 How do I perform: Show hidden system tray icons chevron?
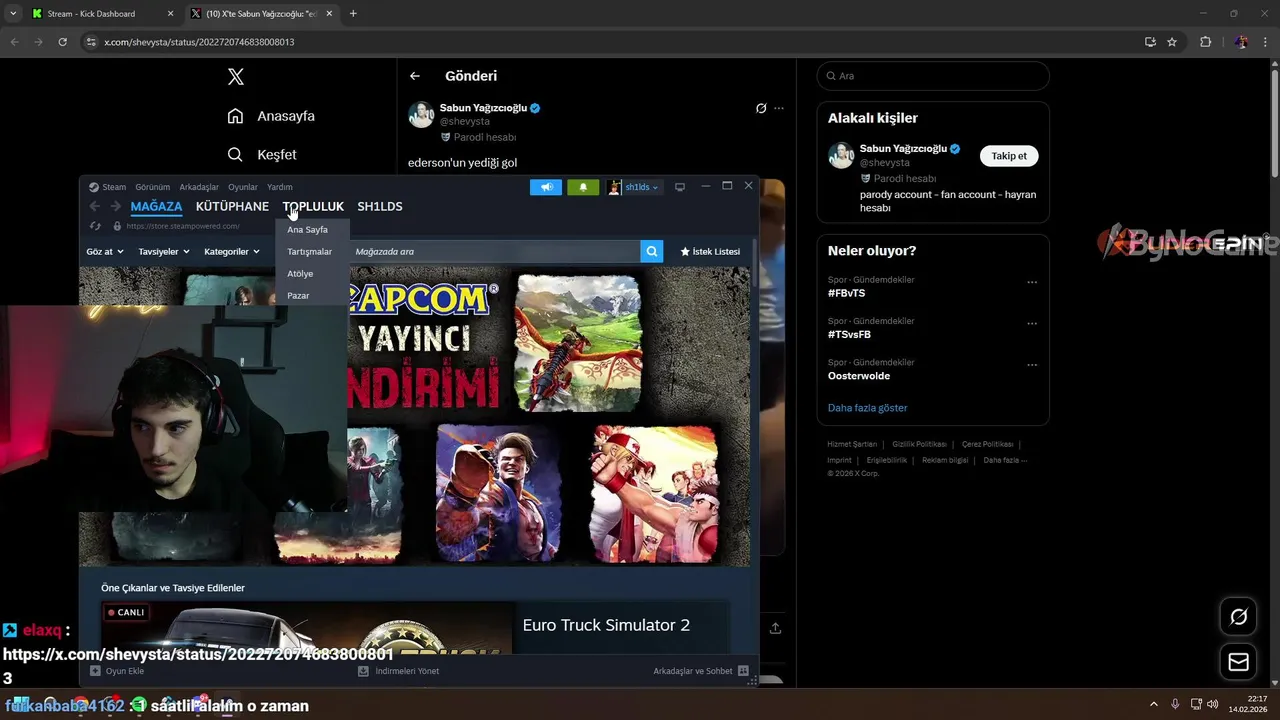(x=1153, y=704)
